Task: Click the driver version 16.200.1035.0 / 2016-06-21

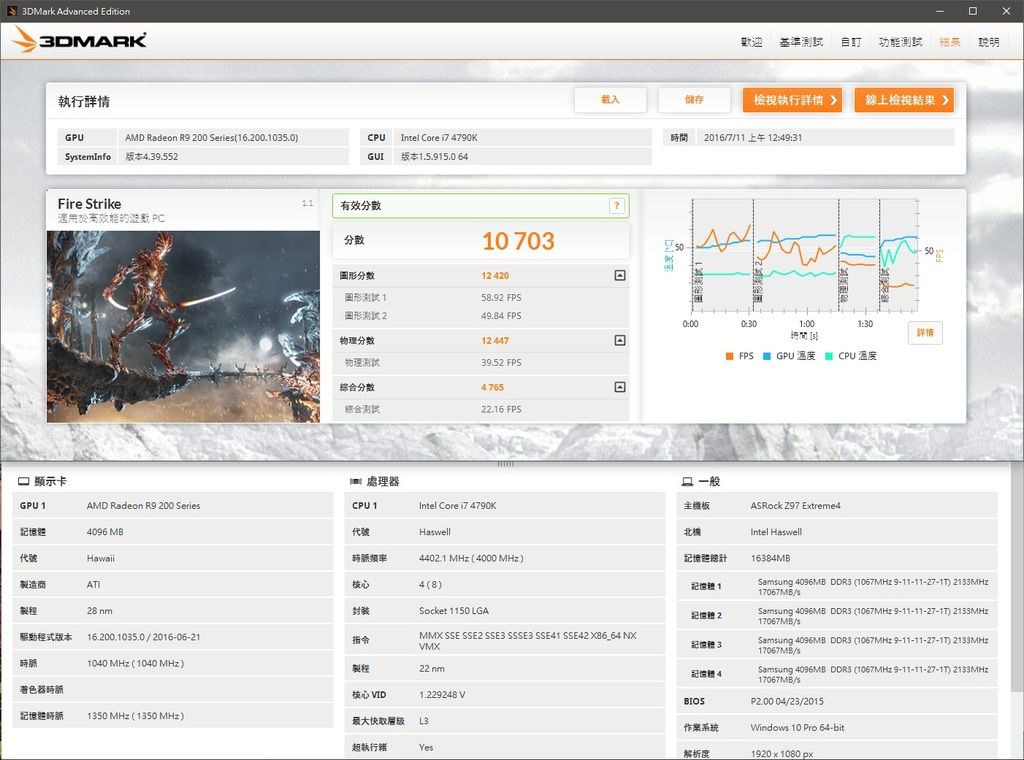Action: [x=144, y=637]
